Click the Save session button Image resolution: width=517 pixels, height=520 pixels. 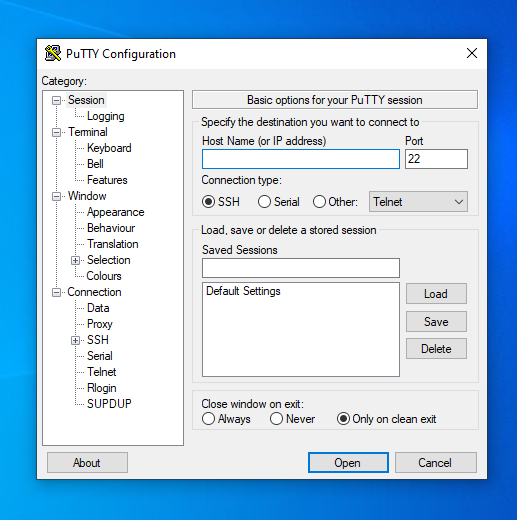click(436, 322)
